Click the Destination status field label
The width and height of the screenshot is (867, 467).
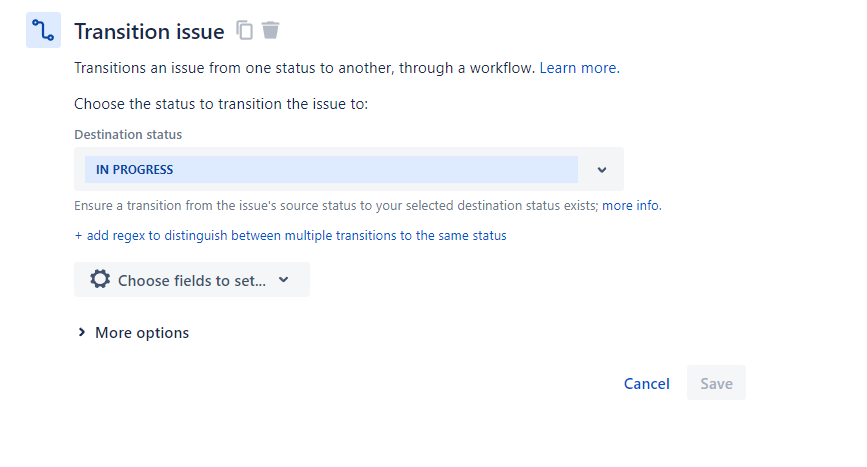click(128, 134)
